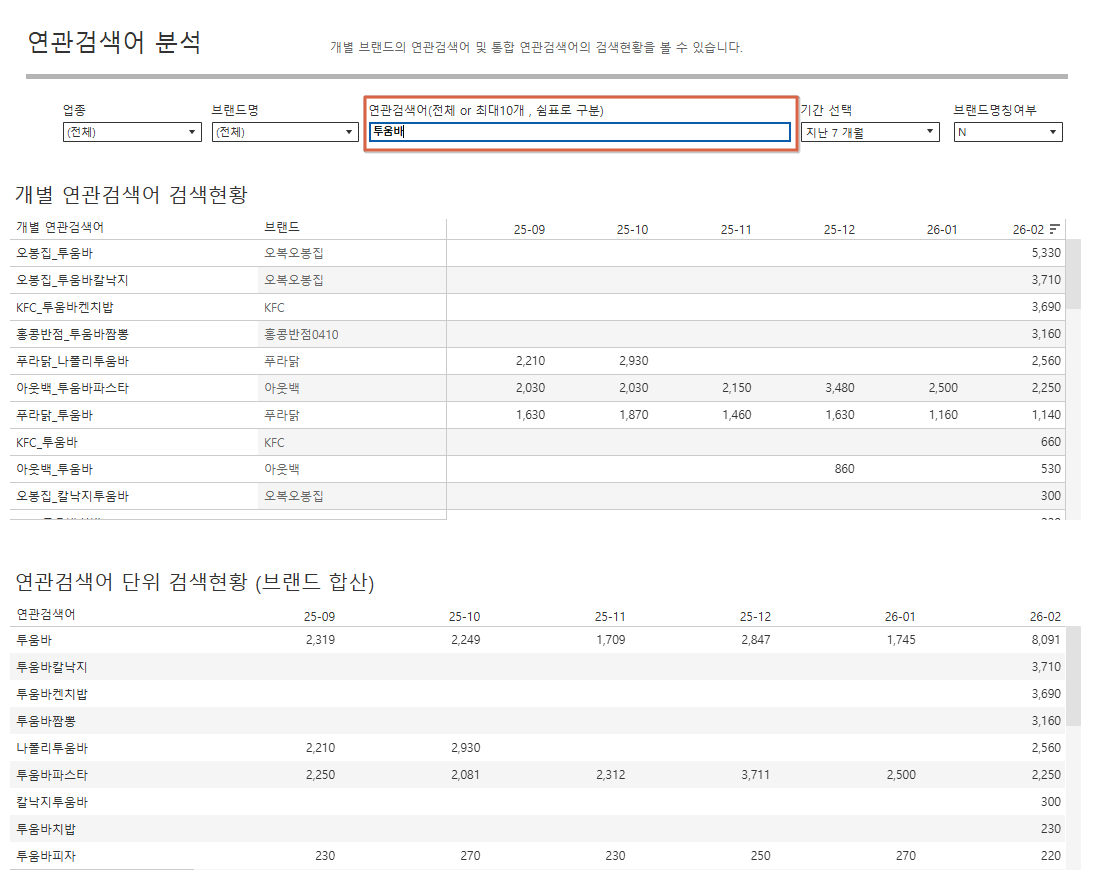Select the 푸라닭_나폴리투움바 row label
1095x880 pixels.
pos(72,361)
